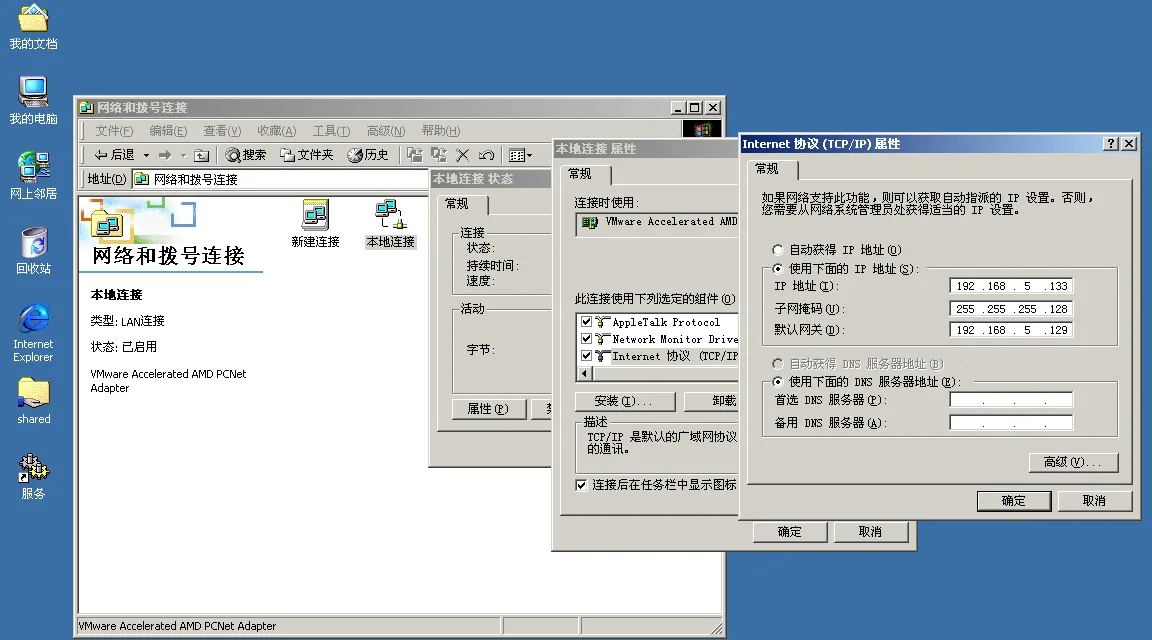This screenshot has width=1152, height=640.
Task: Open 编辑(E) menu
Action: click(x=168, y=131)
